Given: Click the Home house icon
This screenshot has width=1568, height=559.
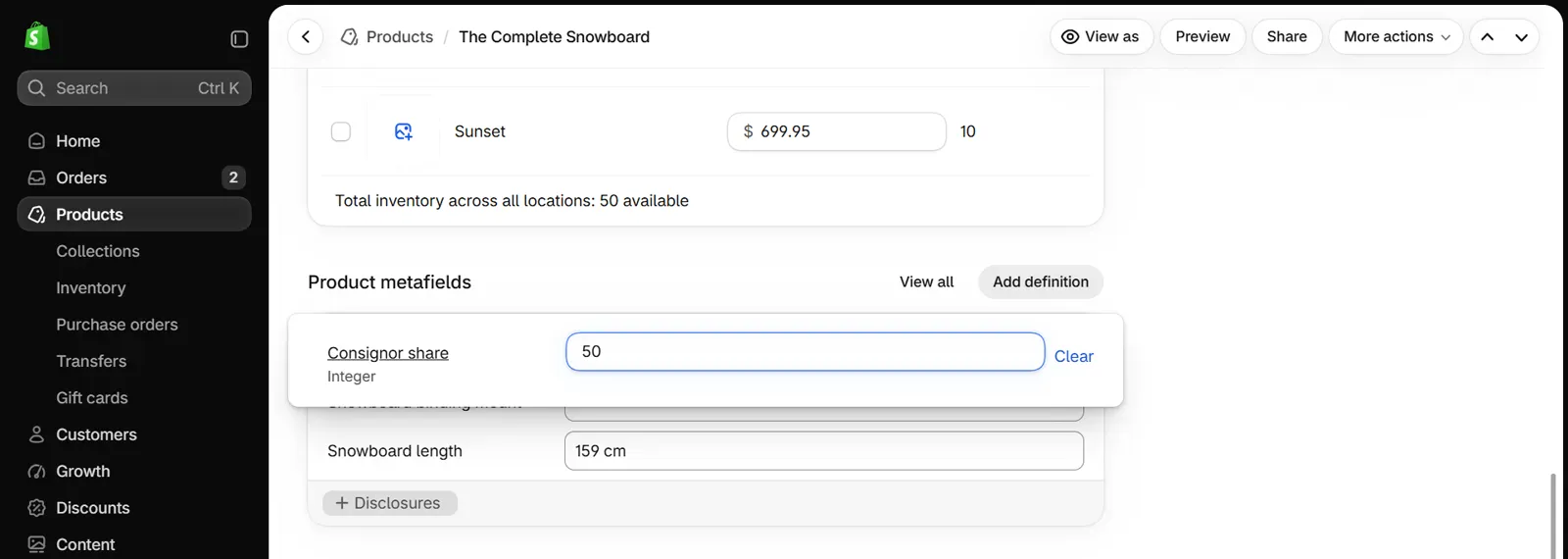Looking at the screenshot, I should (x=36, y=141).
